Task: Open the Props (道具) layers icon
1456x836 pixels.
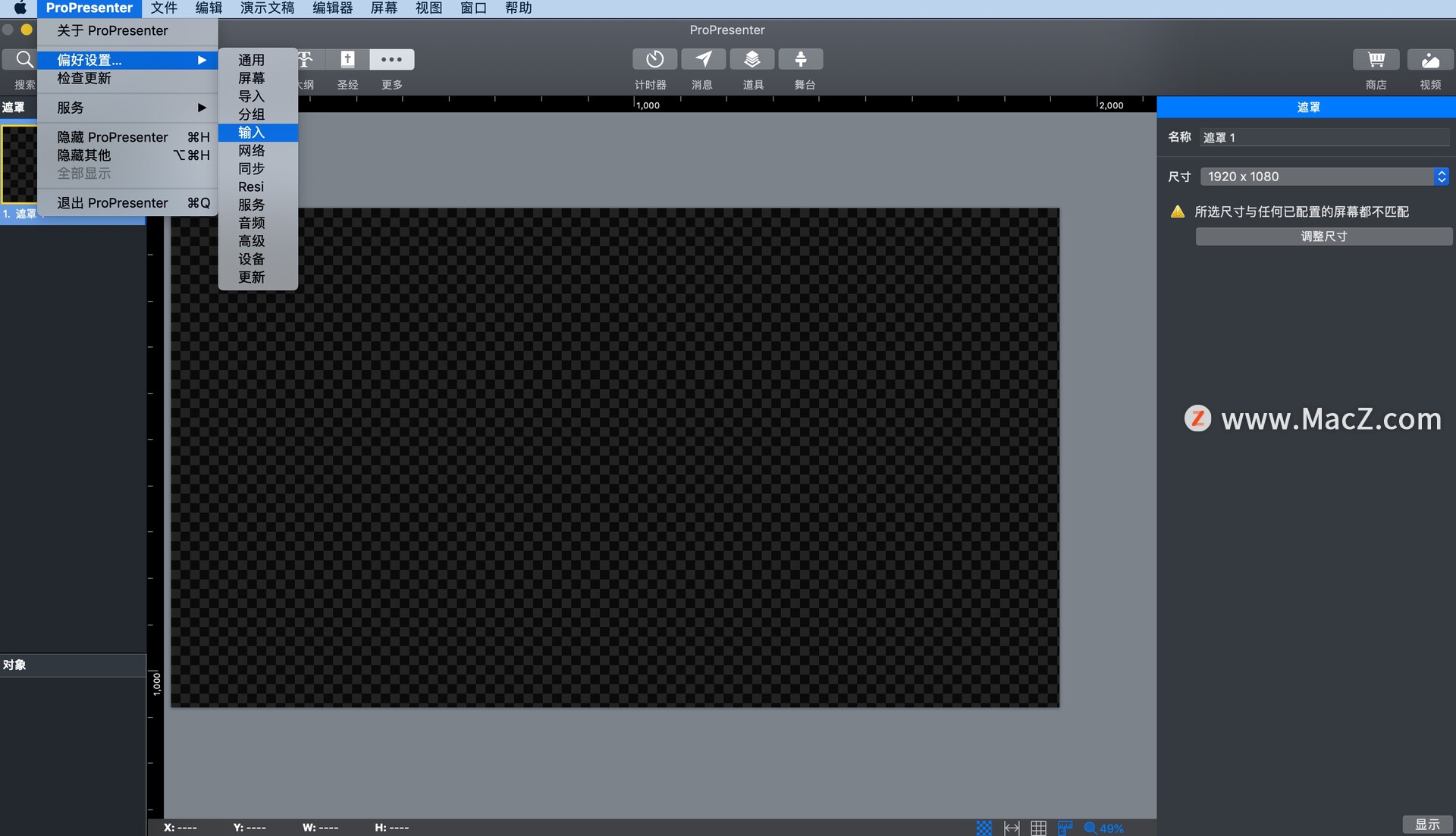Action: click(752, 59)
